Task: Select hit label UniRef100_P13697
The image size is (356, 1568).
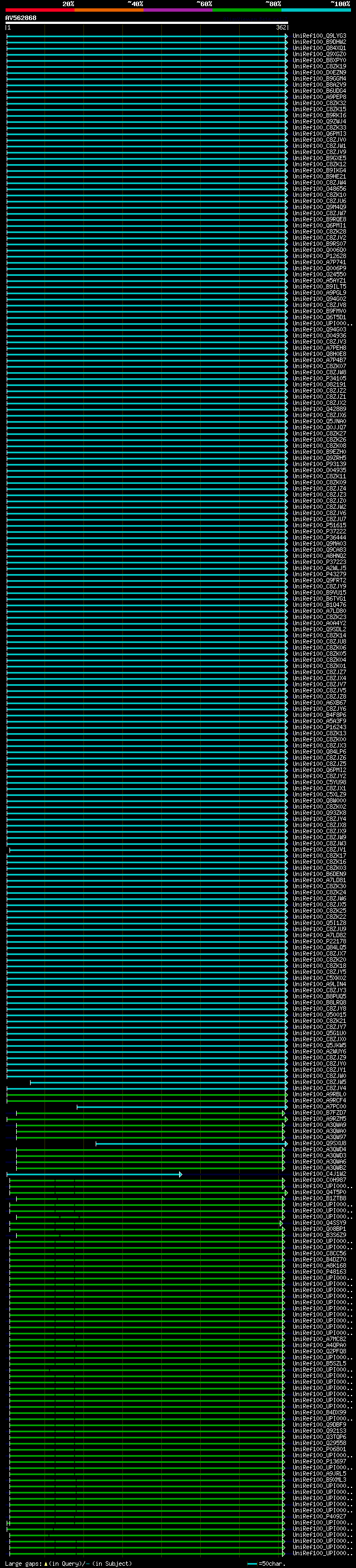Action: pyautogui.click(x=319, y=1461)
